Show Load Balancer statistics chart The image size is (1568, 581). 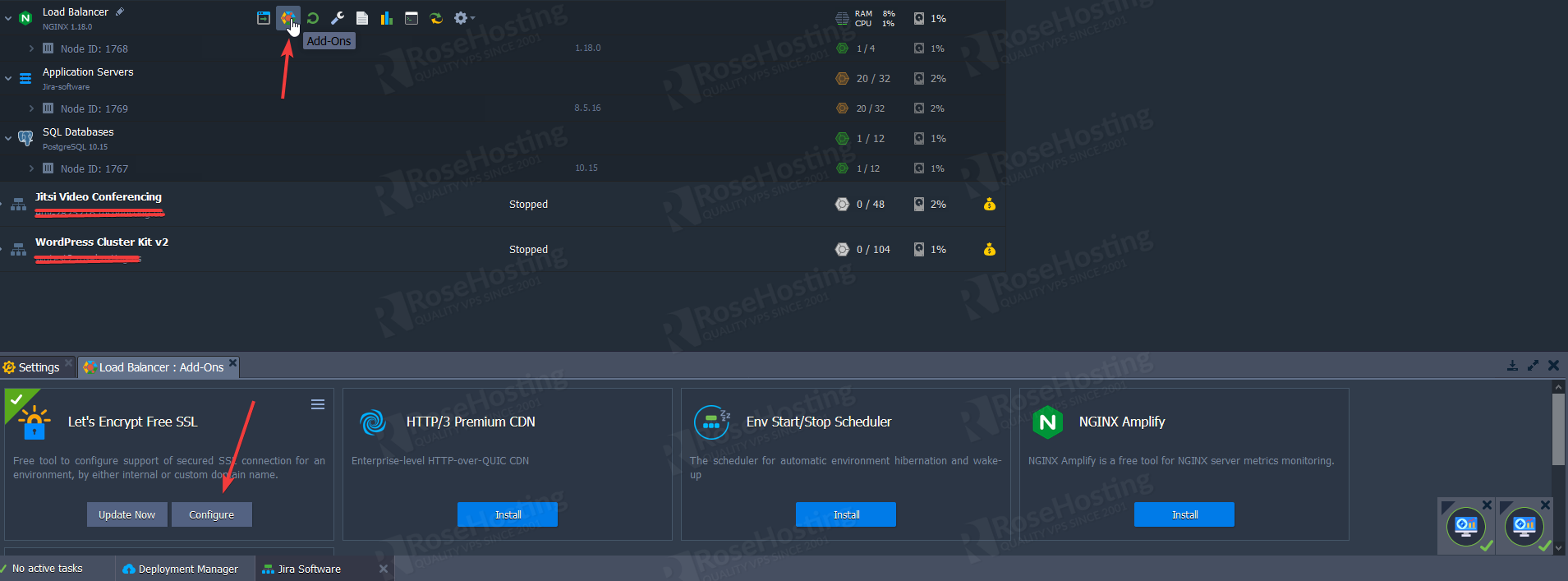coord(386,18)
